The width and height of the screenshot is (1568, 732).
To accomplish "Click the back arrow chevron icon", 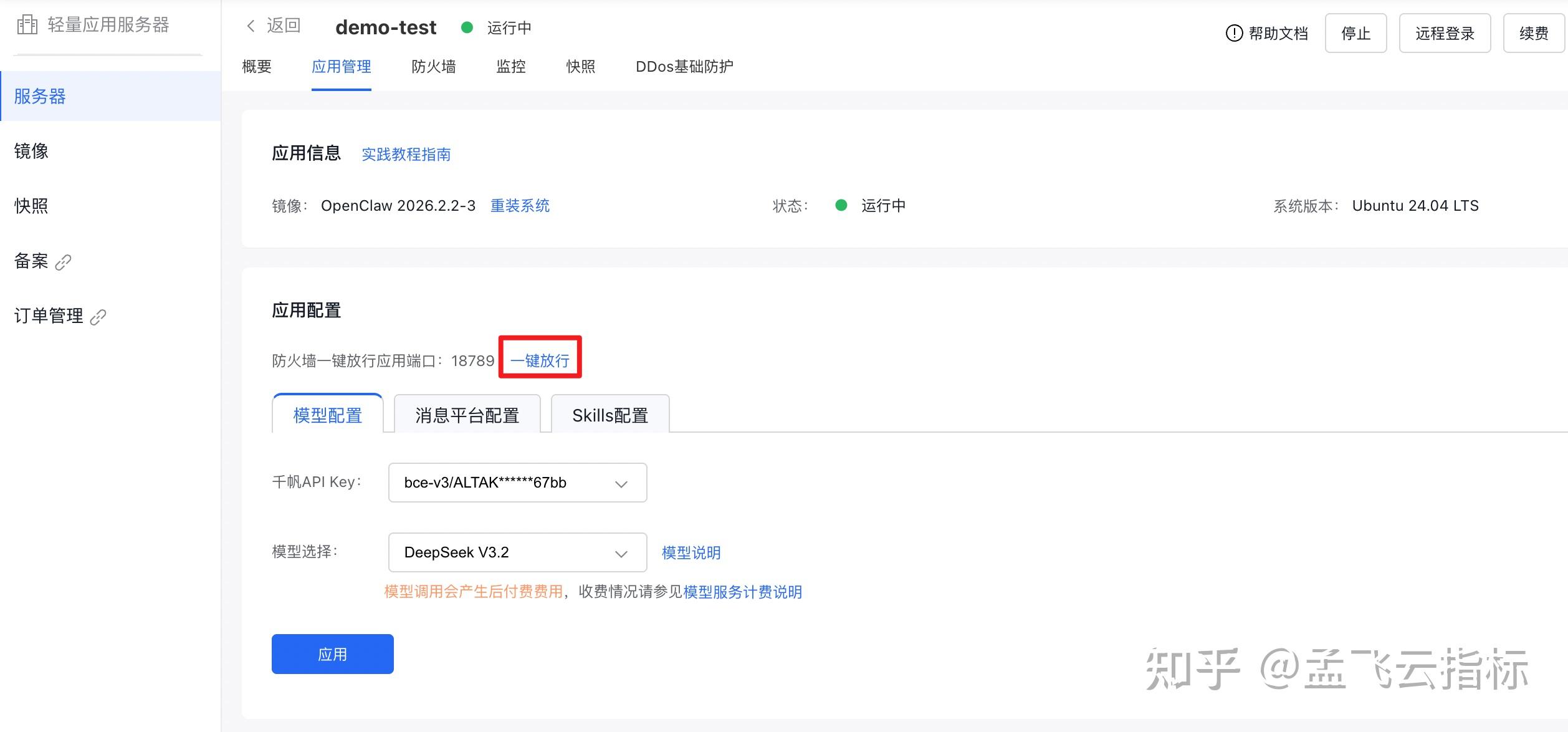I will (251, 26).
